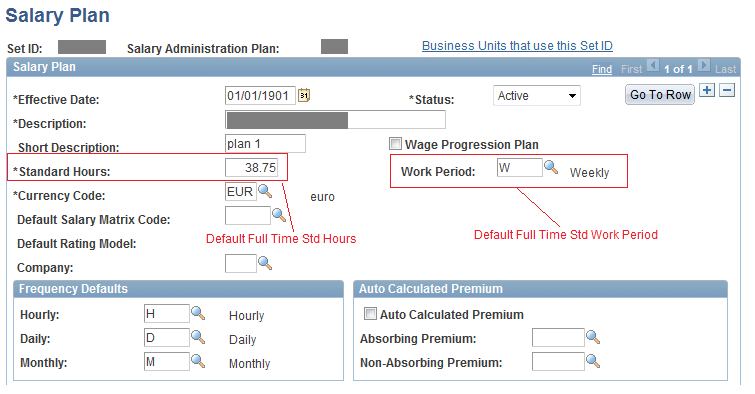
Task: Open the Daily frequency lookup
Action: 198,337
